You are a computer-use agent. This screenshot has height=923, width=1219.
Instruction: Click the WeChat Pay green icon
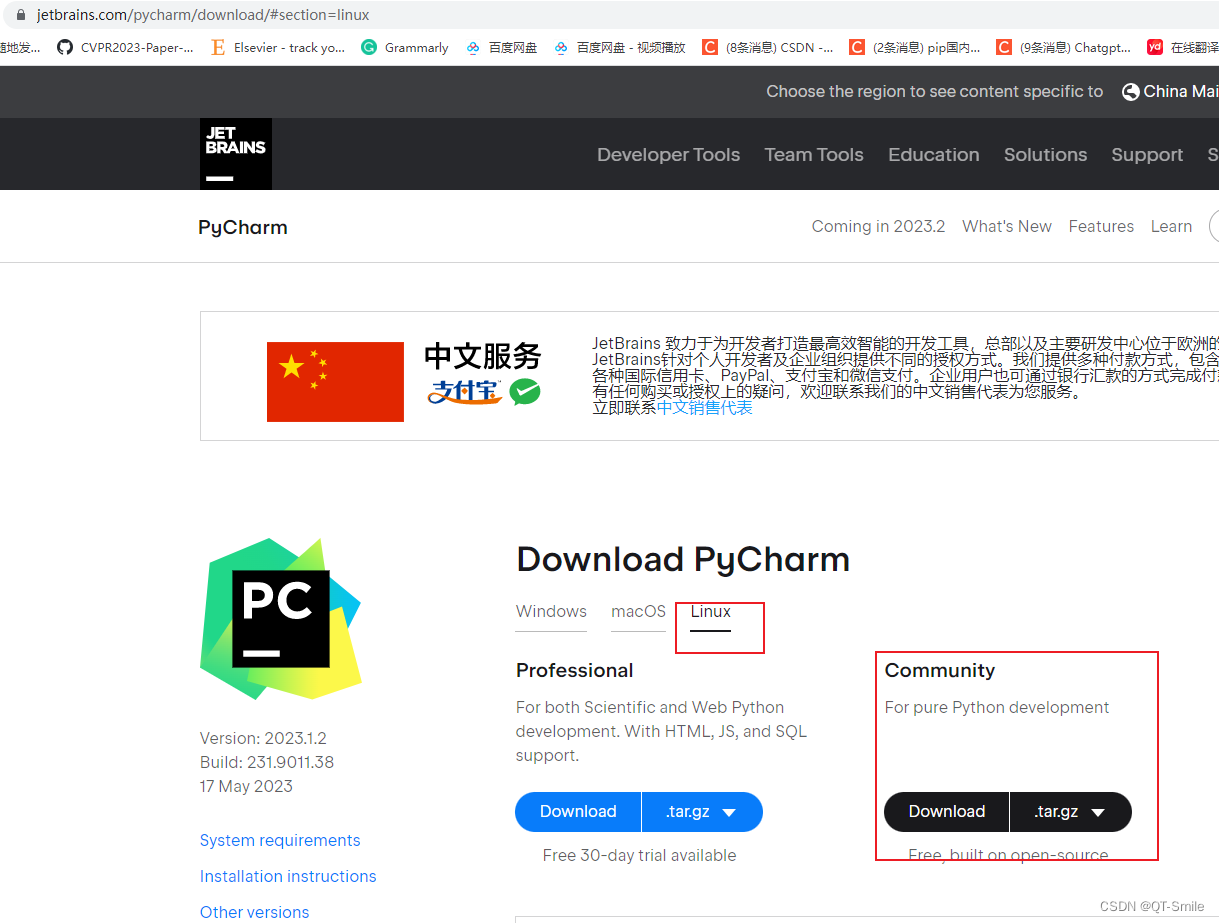click(525, 392)
